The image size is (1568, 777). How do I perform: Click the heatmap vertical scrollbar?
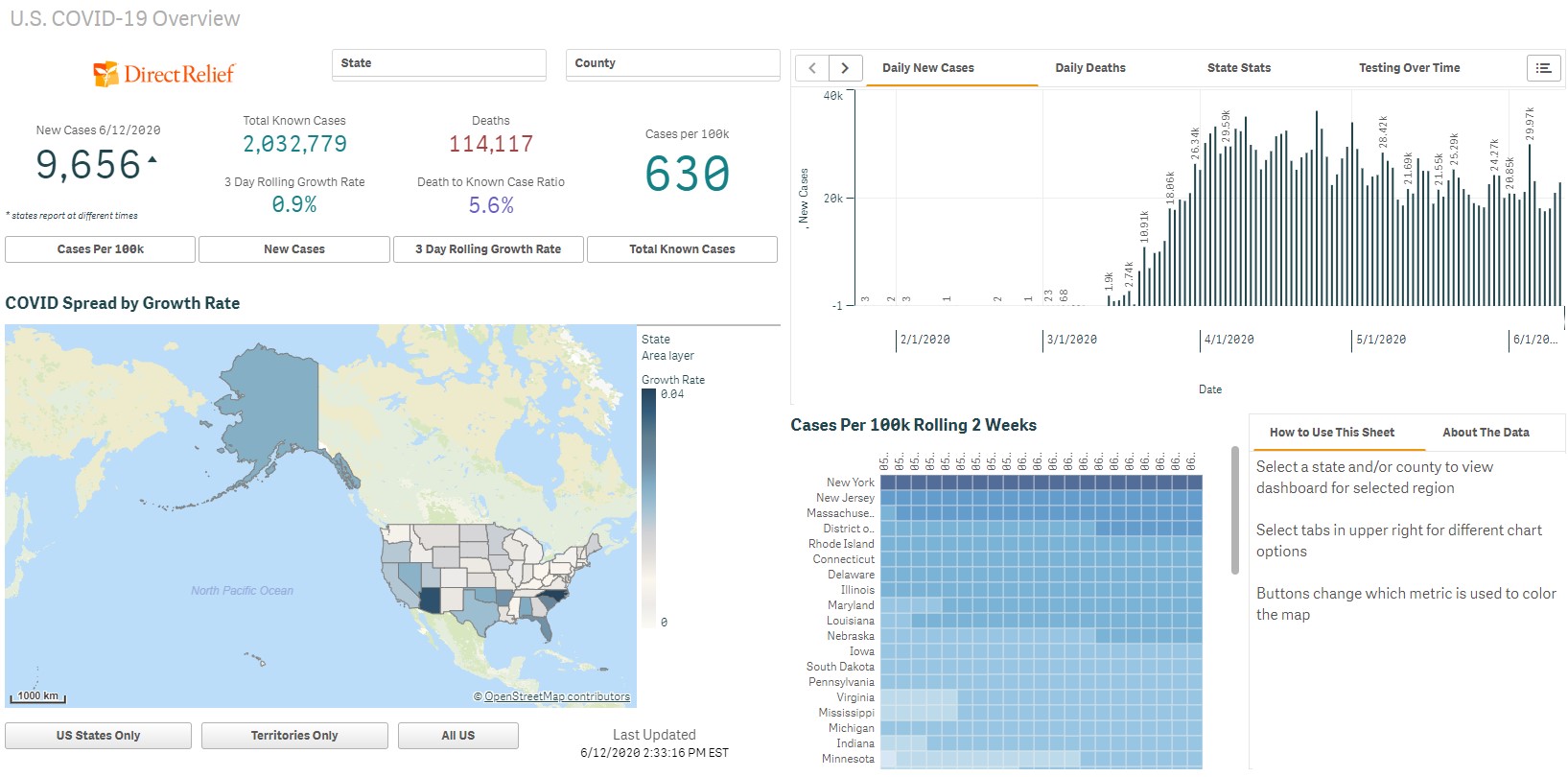(x=1235, y=510)
